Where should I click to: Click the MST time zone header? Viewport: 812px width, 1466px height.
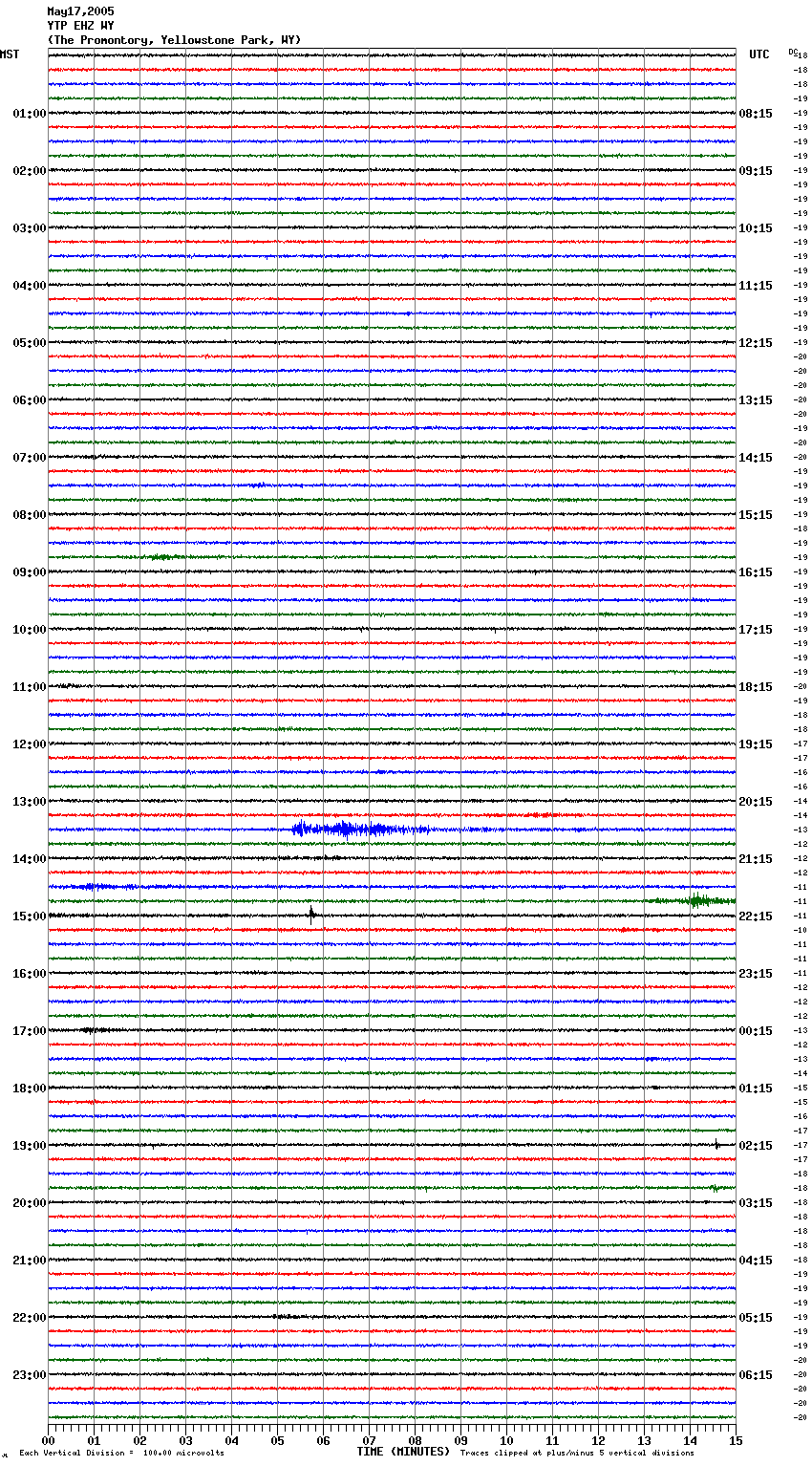10,54
